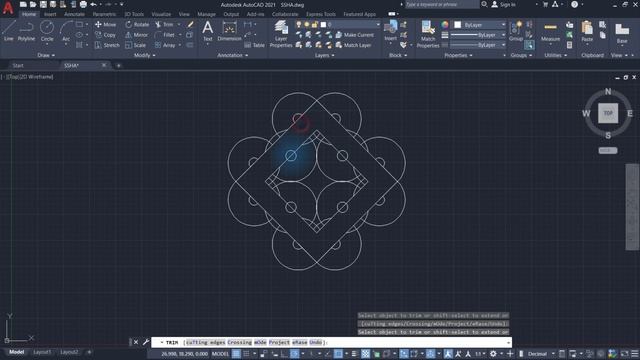
Task: Toggle object snap in status bar
Action: point(338,354)
